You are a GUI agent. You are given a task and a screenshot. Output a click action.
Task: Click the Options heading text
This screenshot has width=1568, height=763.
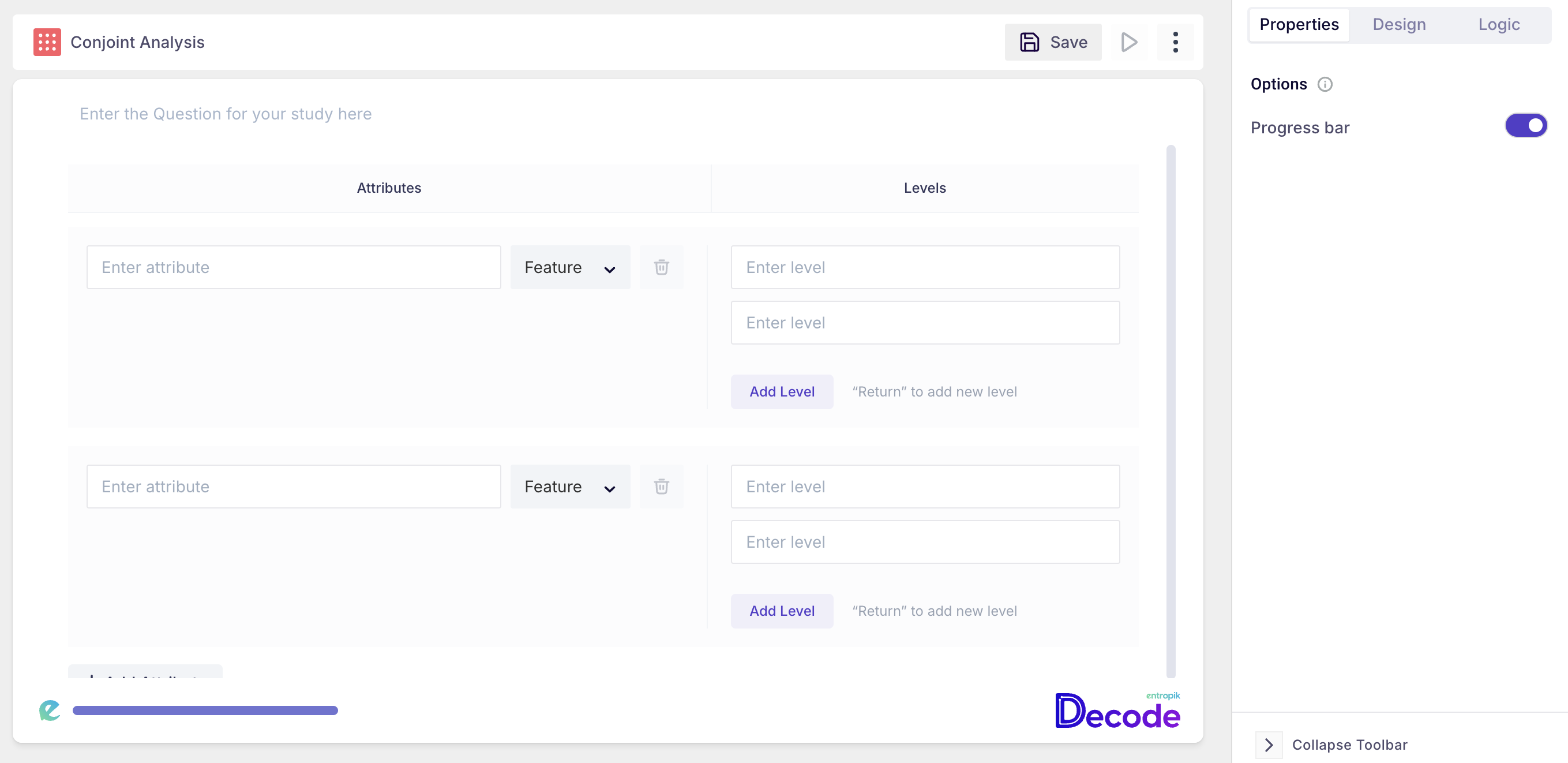pos(1278,84)
